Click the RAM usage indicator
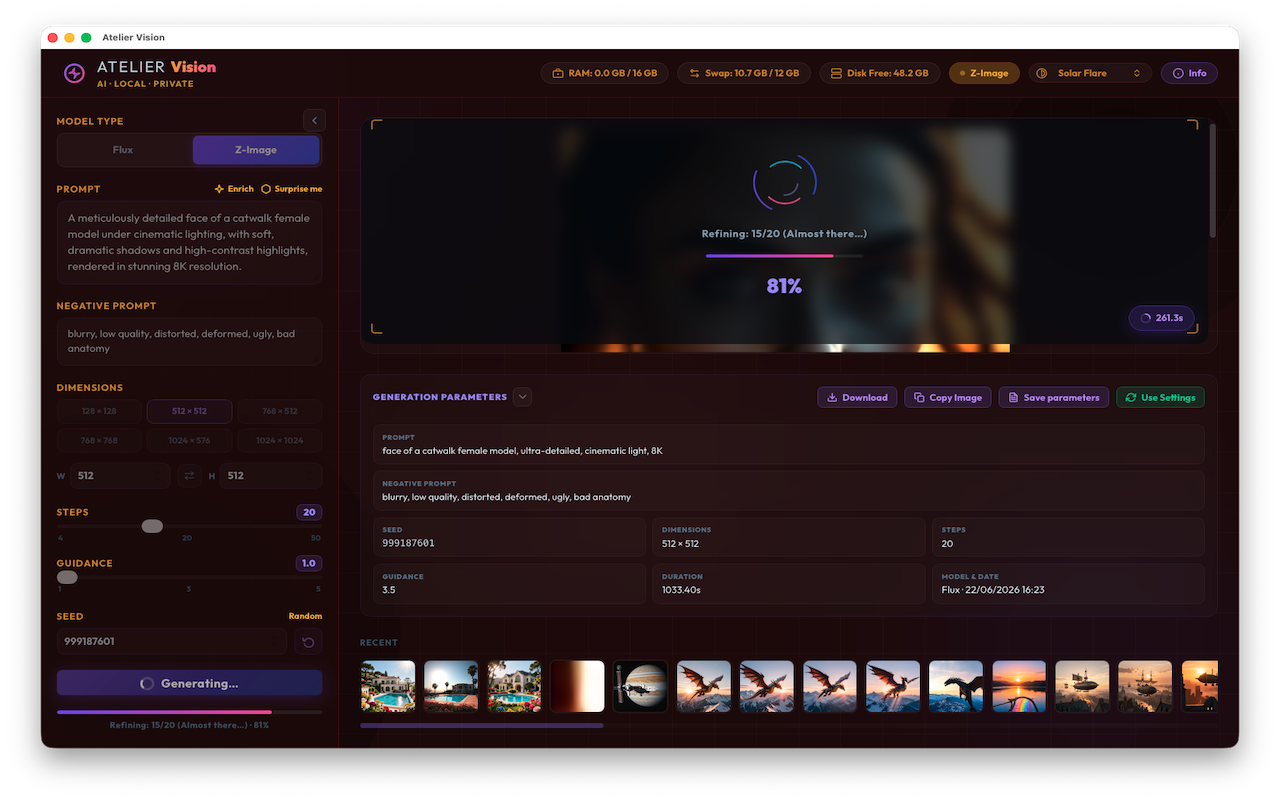The width and height of the screenshot is (1280, 800). [605, 73]
